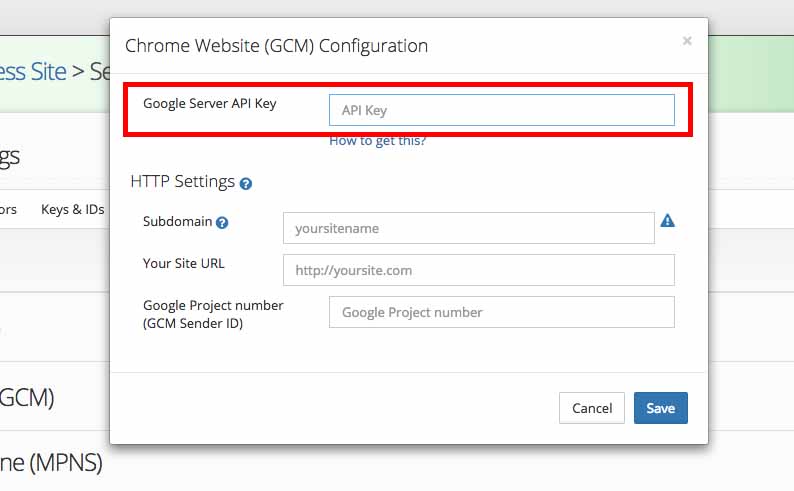Image resolution: width=794 pixels, height=491 pixels.
Task: Click into the Subdomain text box
Action: pos(468,228)
